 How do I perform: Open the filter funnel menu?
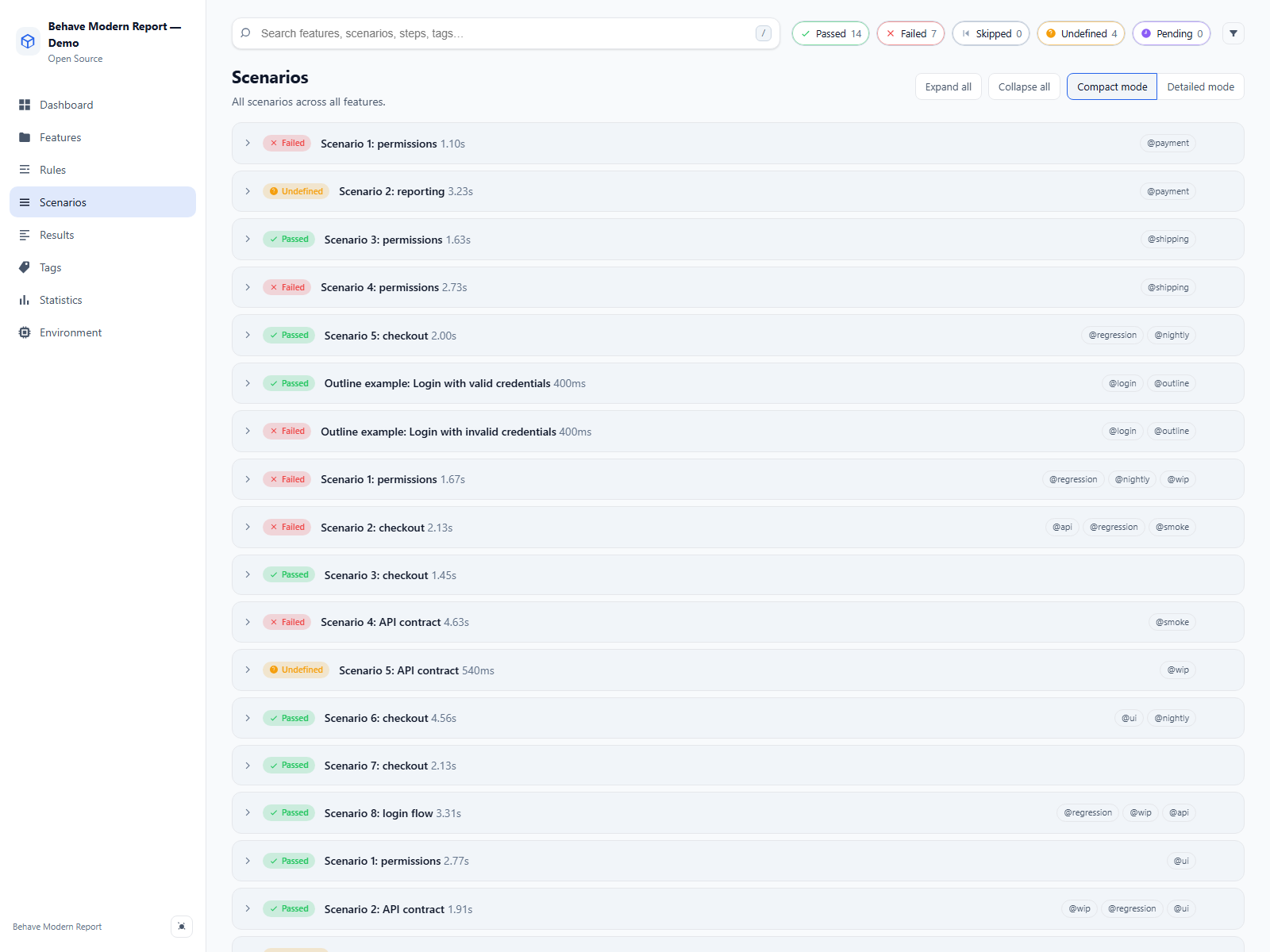(x=1233, y=33)
